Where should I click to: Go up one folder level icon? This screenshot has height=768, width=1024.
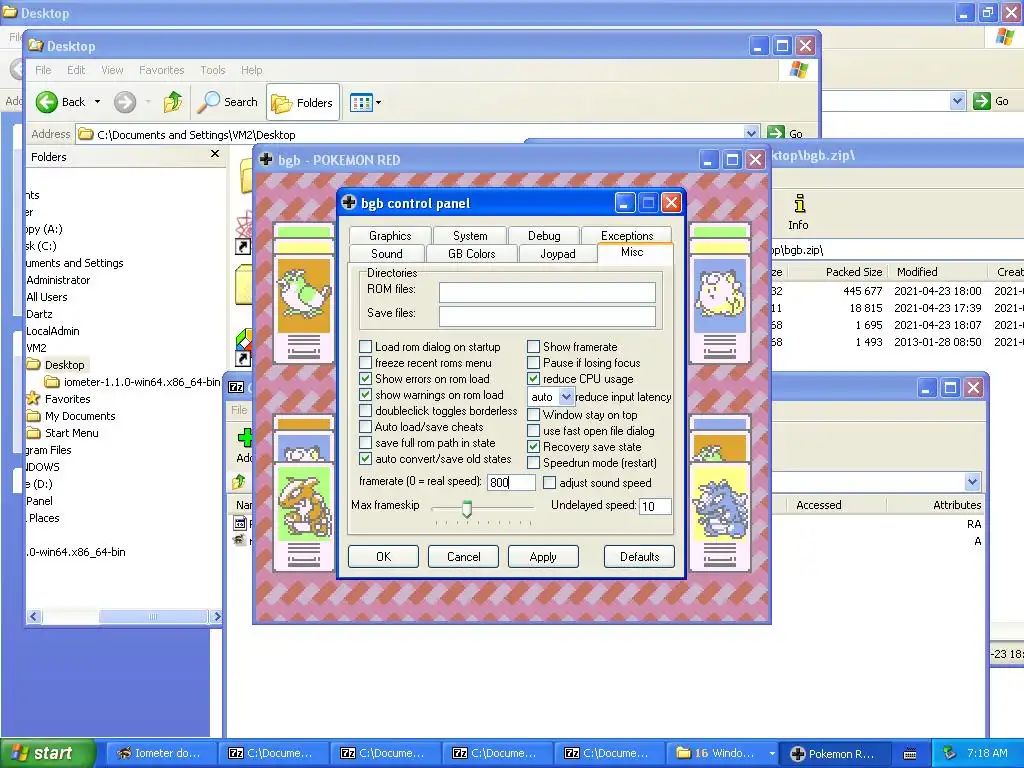(x=173, y=102)
